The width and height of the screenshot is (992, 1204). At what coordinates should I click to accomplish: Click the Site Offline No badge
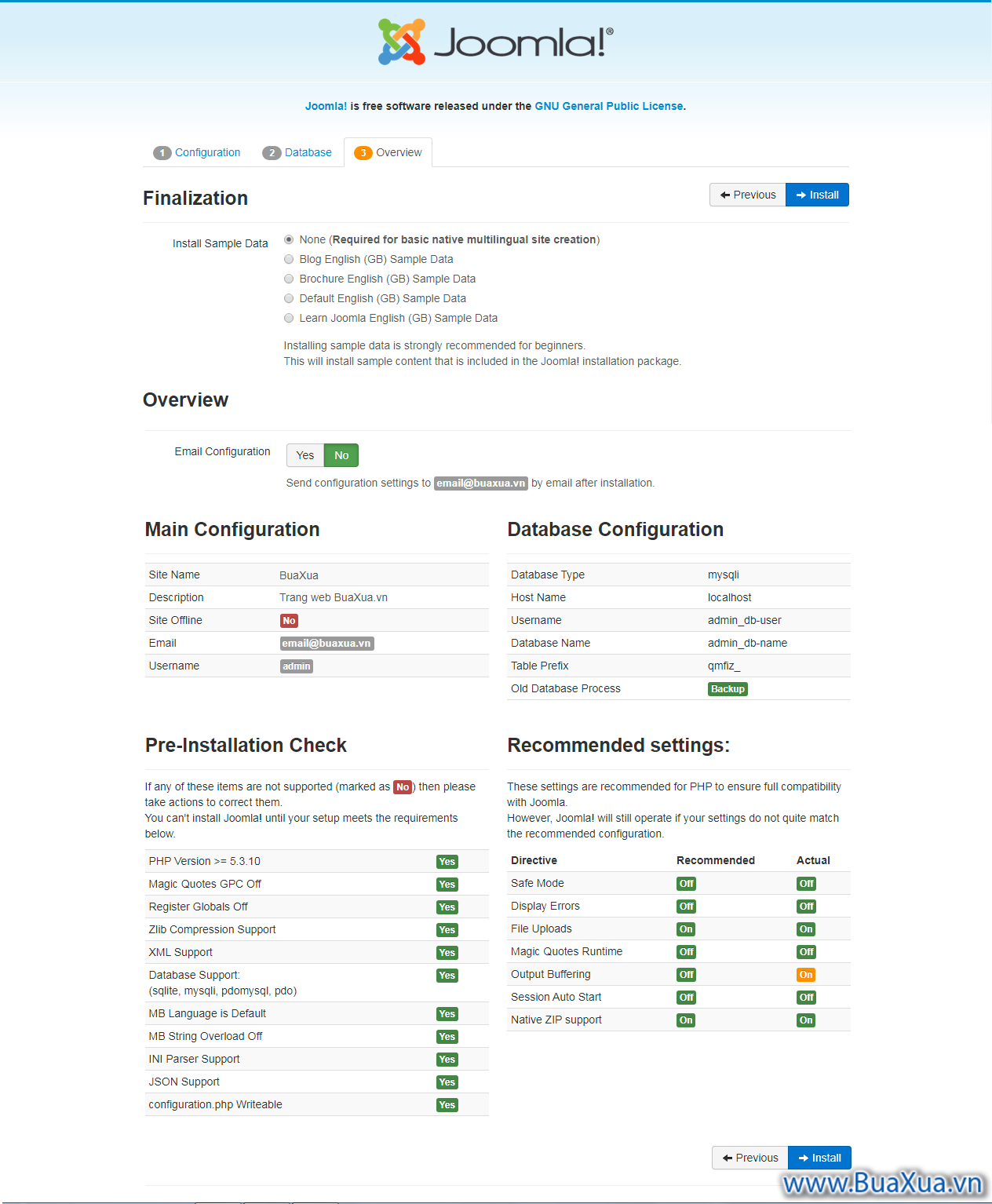(289, 621)
